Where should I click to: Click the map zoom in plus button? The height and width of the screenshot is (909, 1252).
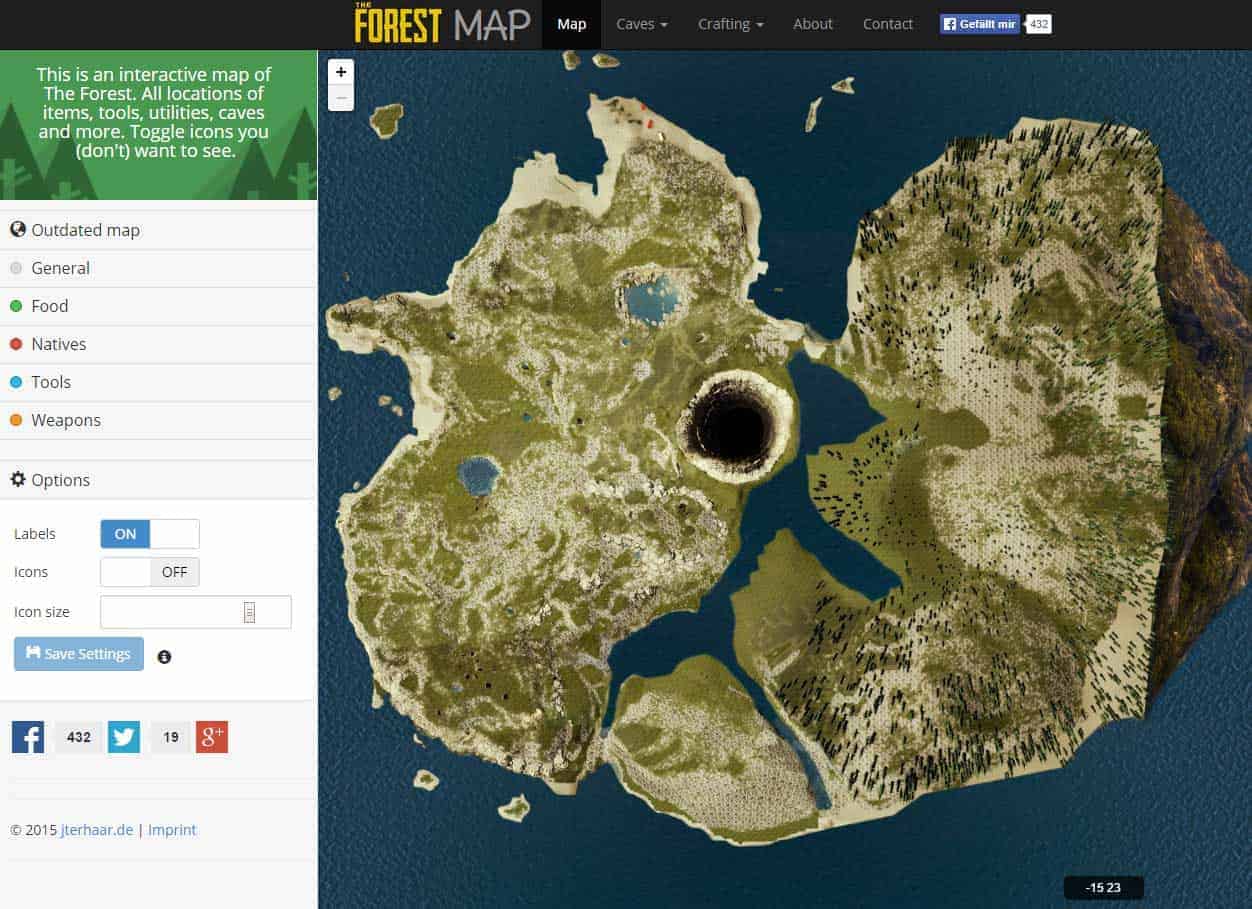point(341,72)
